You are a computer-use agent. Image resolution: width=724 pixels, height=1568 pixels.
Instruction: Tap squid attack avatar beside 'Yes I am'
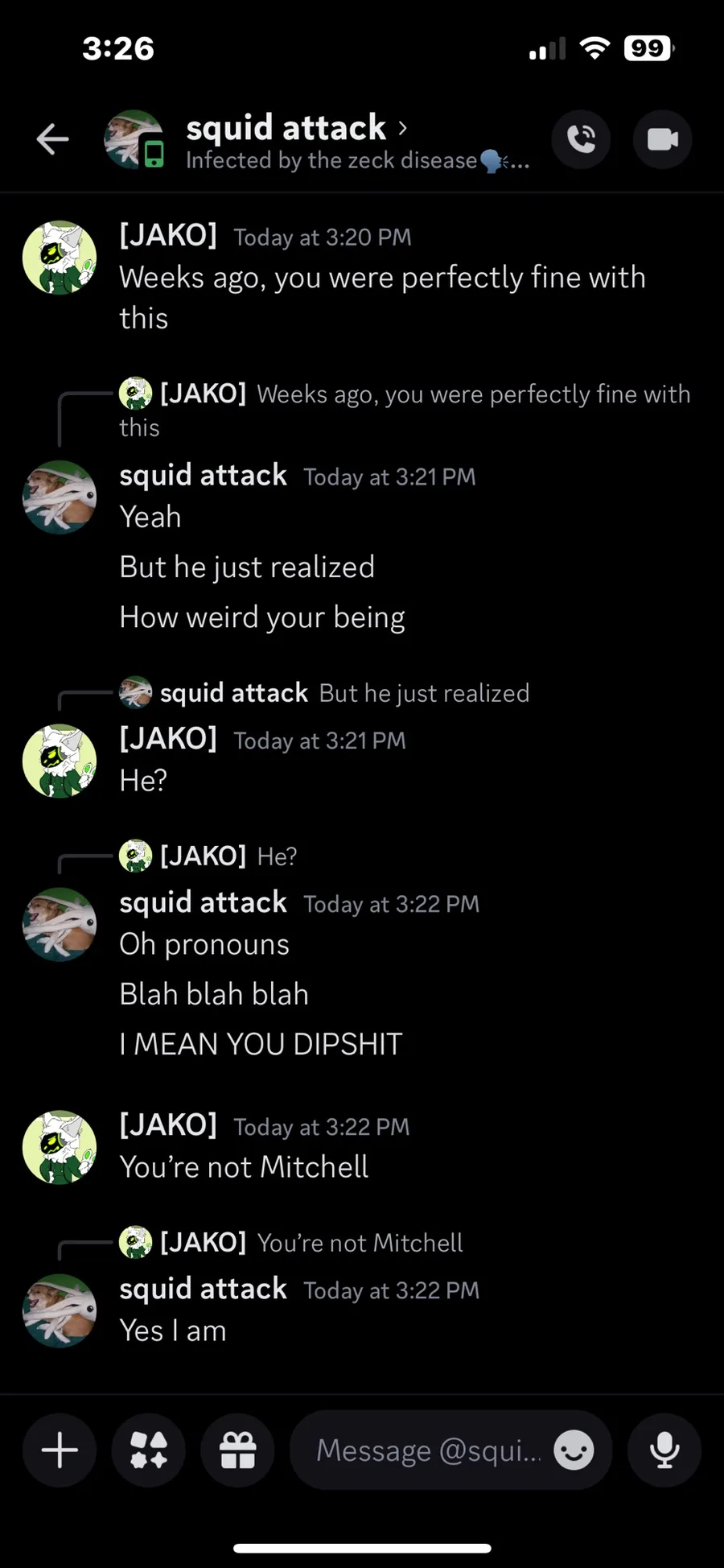coord(60,1310)
